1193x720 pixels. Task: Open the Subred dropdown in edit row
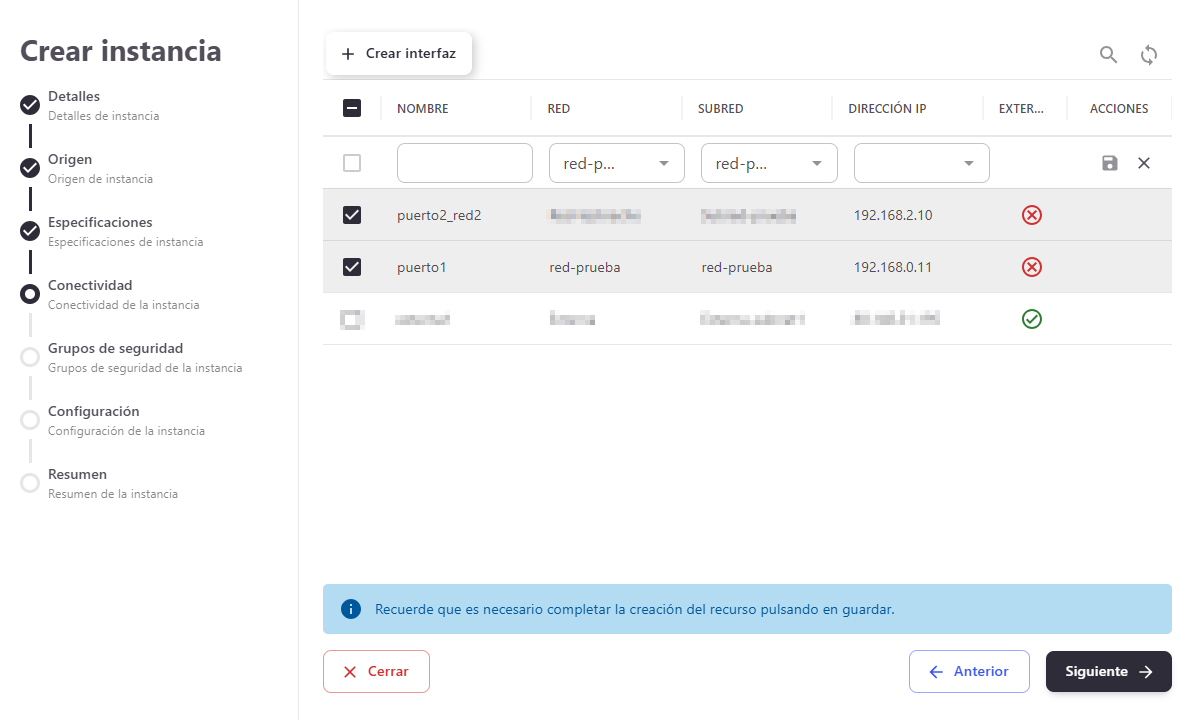tap(768, 163)
